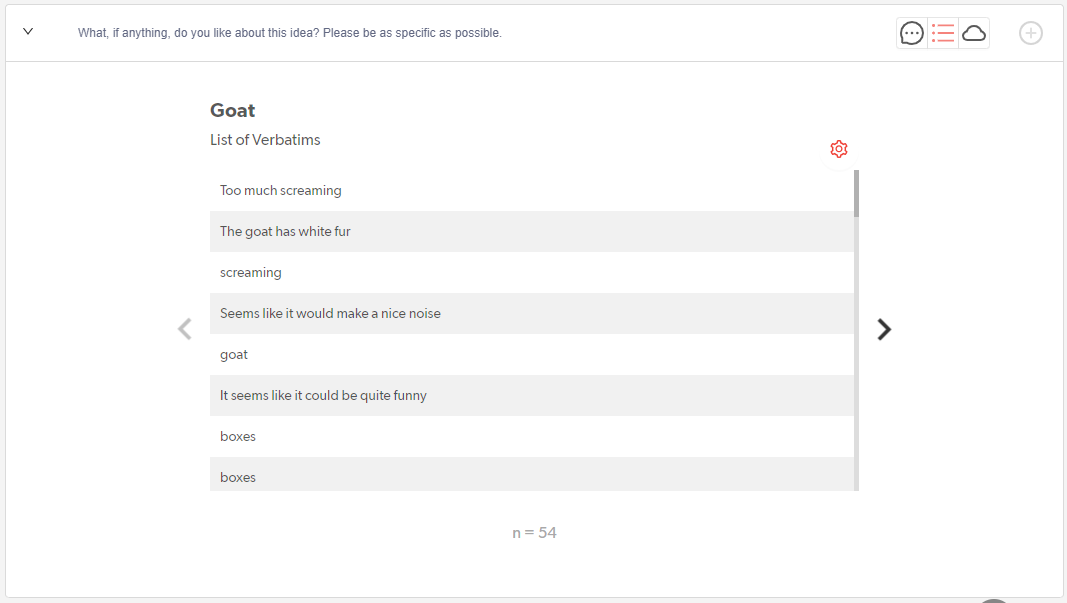Switch to the word cloud view icon
Viewport: 1067px width, 603px height.
pyautogui.click(x=974, y=33)
